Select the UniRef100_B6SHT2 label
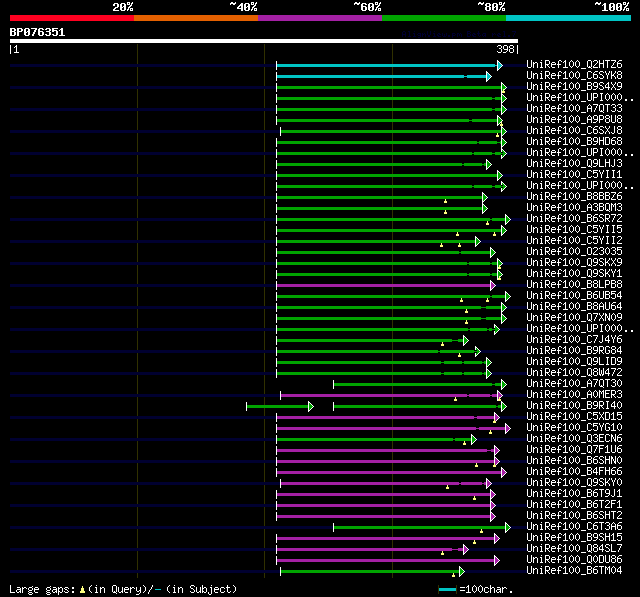 574,516
